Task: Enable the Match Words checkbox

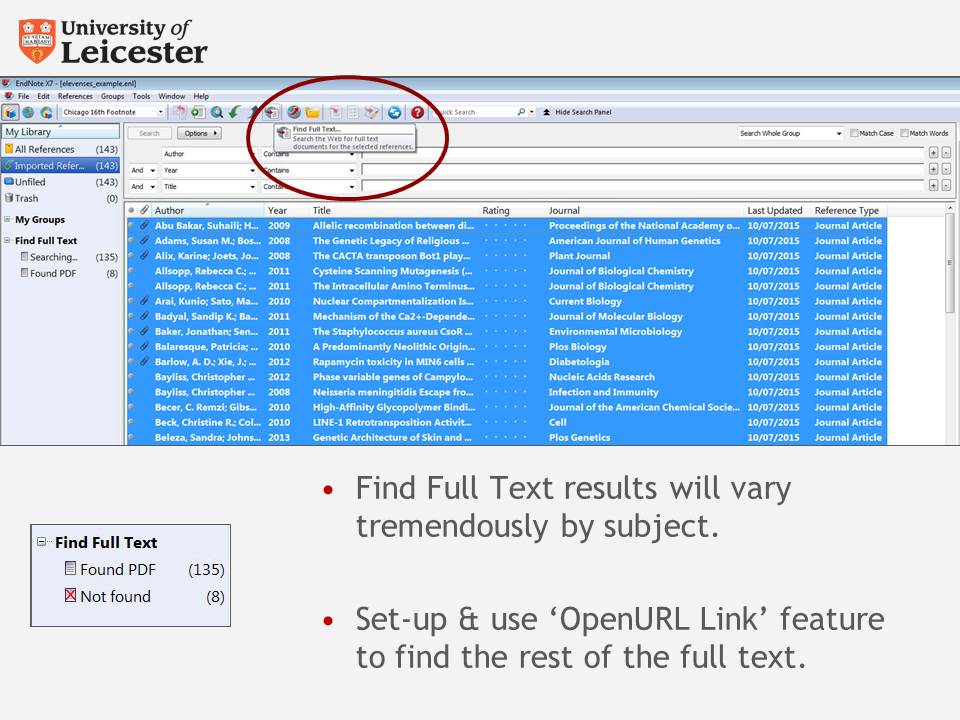Action: point(904,134)
